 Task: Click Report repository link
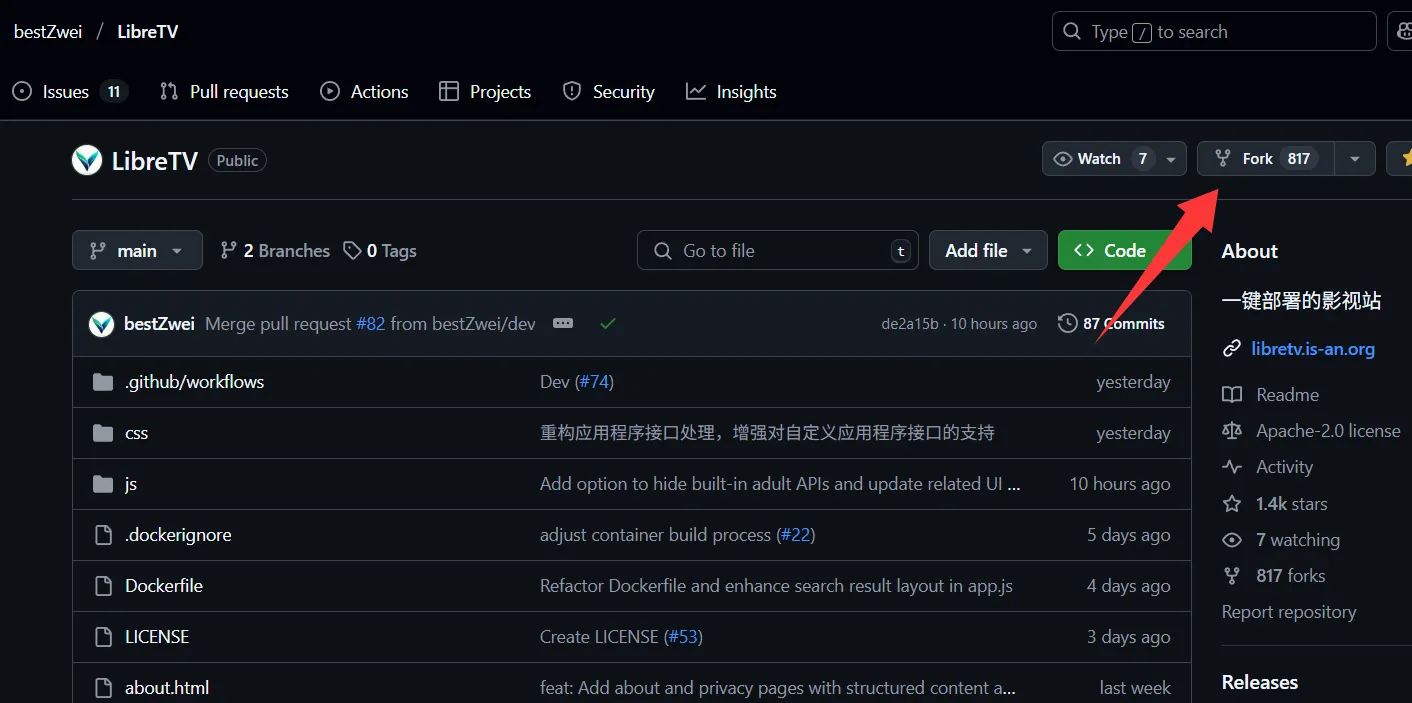click(x=1288, y=612)
